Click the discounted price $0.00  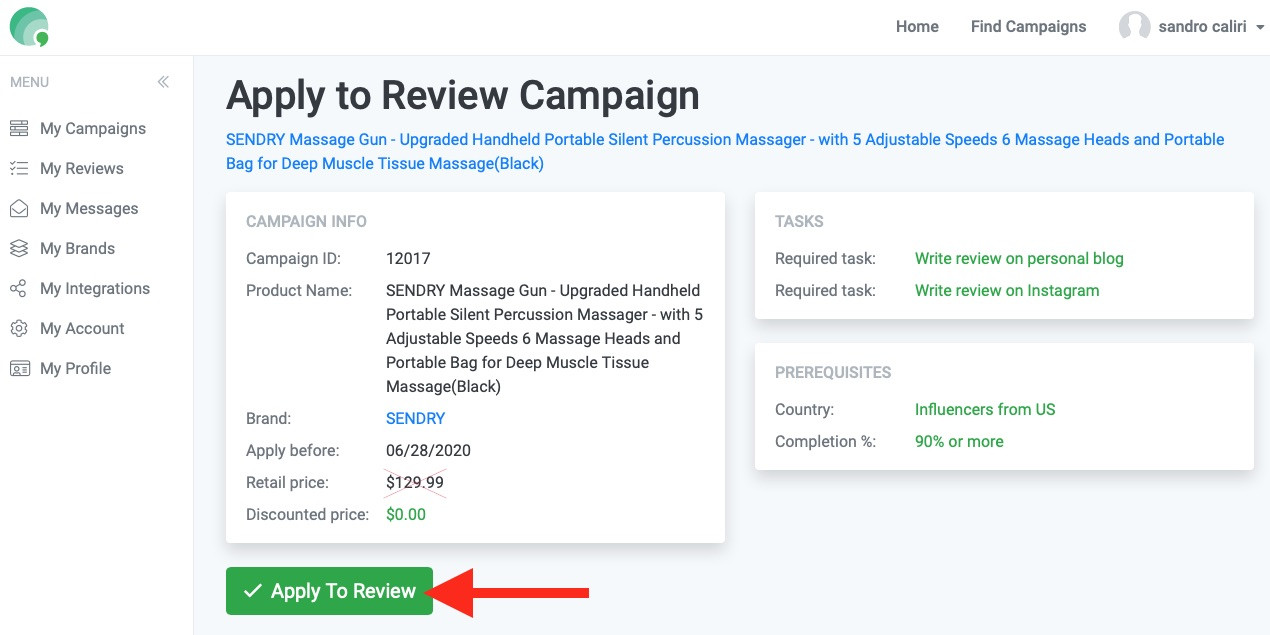click(x=406, y=514)
